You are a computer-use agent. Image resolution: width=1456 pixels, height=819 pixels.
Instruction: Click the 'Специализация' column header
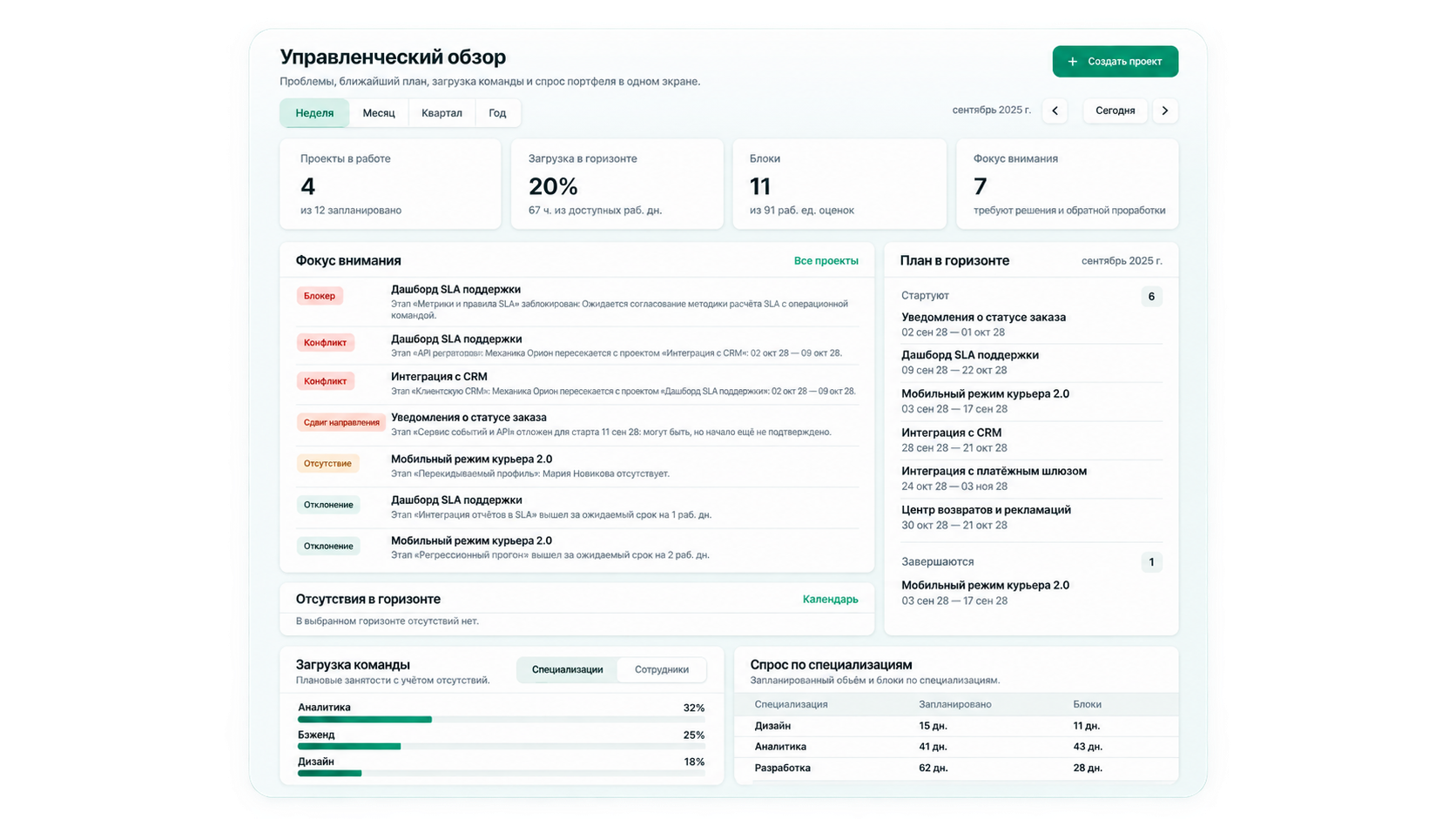point(791,704)
